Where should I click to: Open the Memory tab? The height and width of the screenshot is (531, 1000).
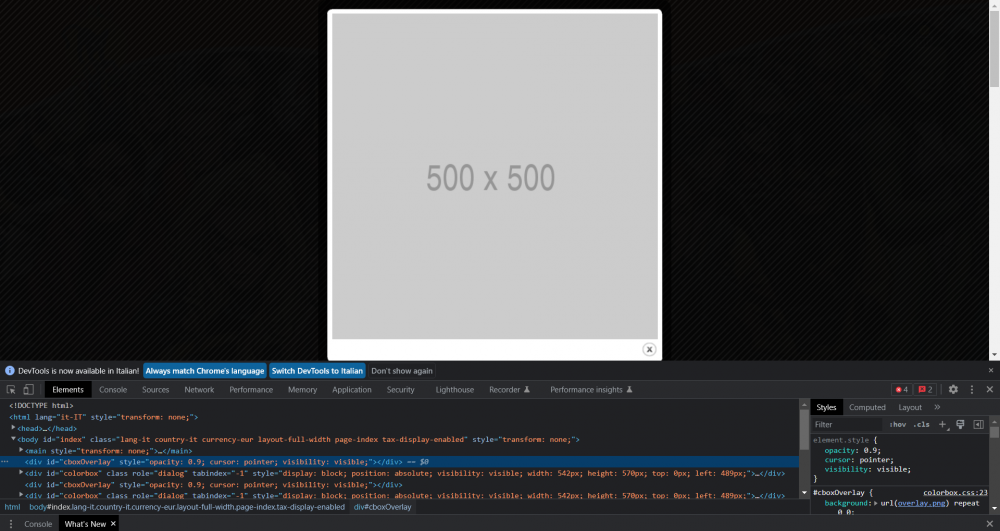click(302, 389)
